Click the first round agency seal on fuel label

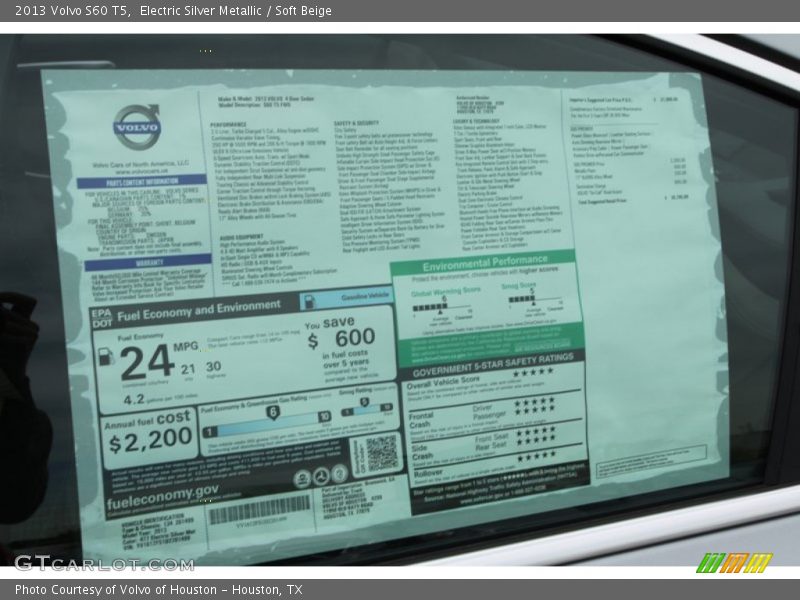click(x=302, y=479)
